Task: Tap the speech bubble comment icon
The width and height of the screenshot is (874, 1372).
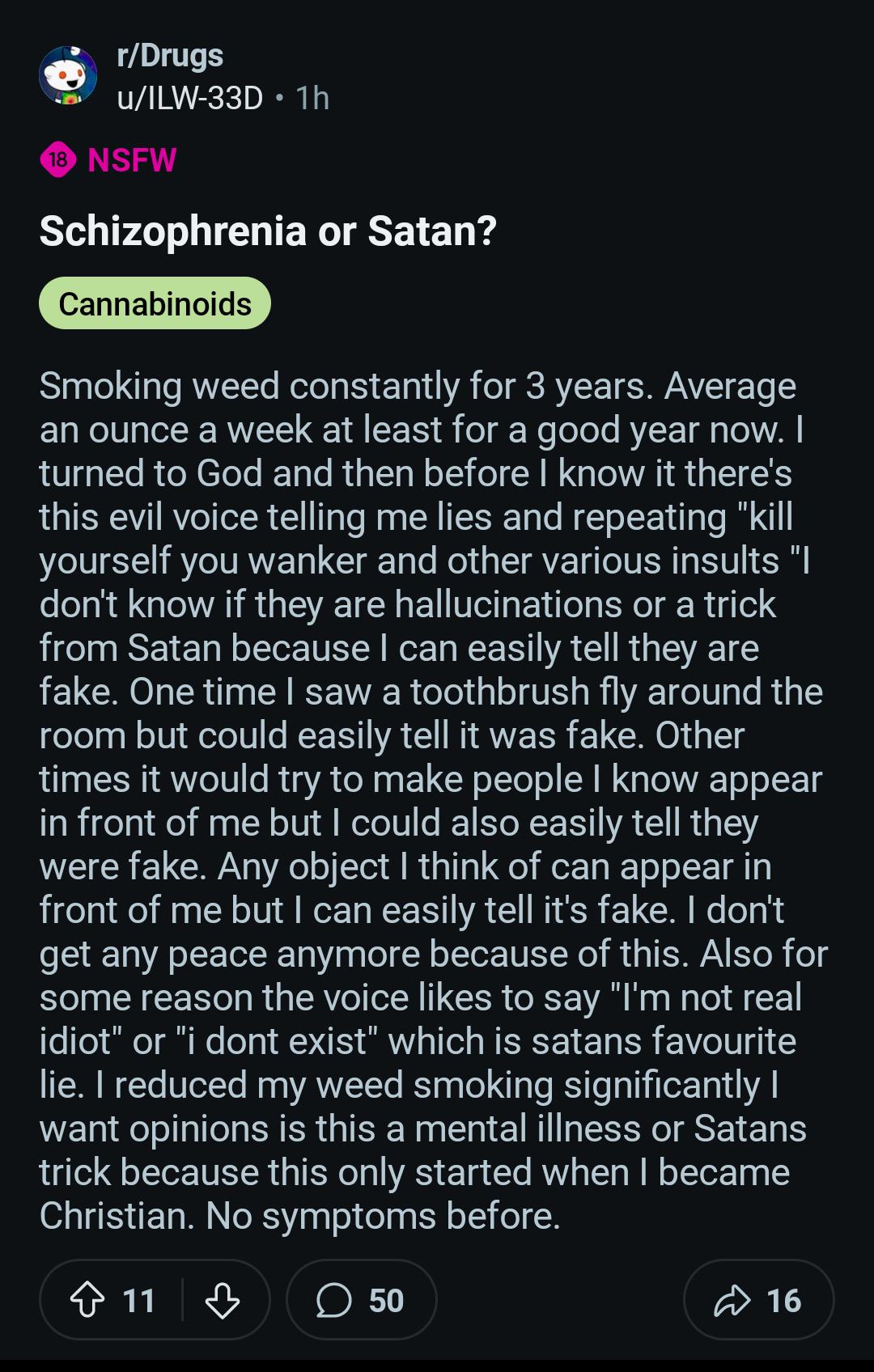Action: point(333,1301)
